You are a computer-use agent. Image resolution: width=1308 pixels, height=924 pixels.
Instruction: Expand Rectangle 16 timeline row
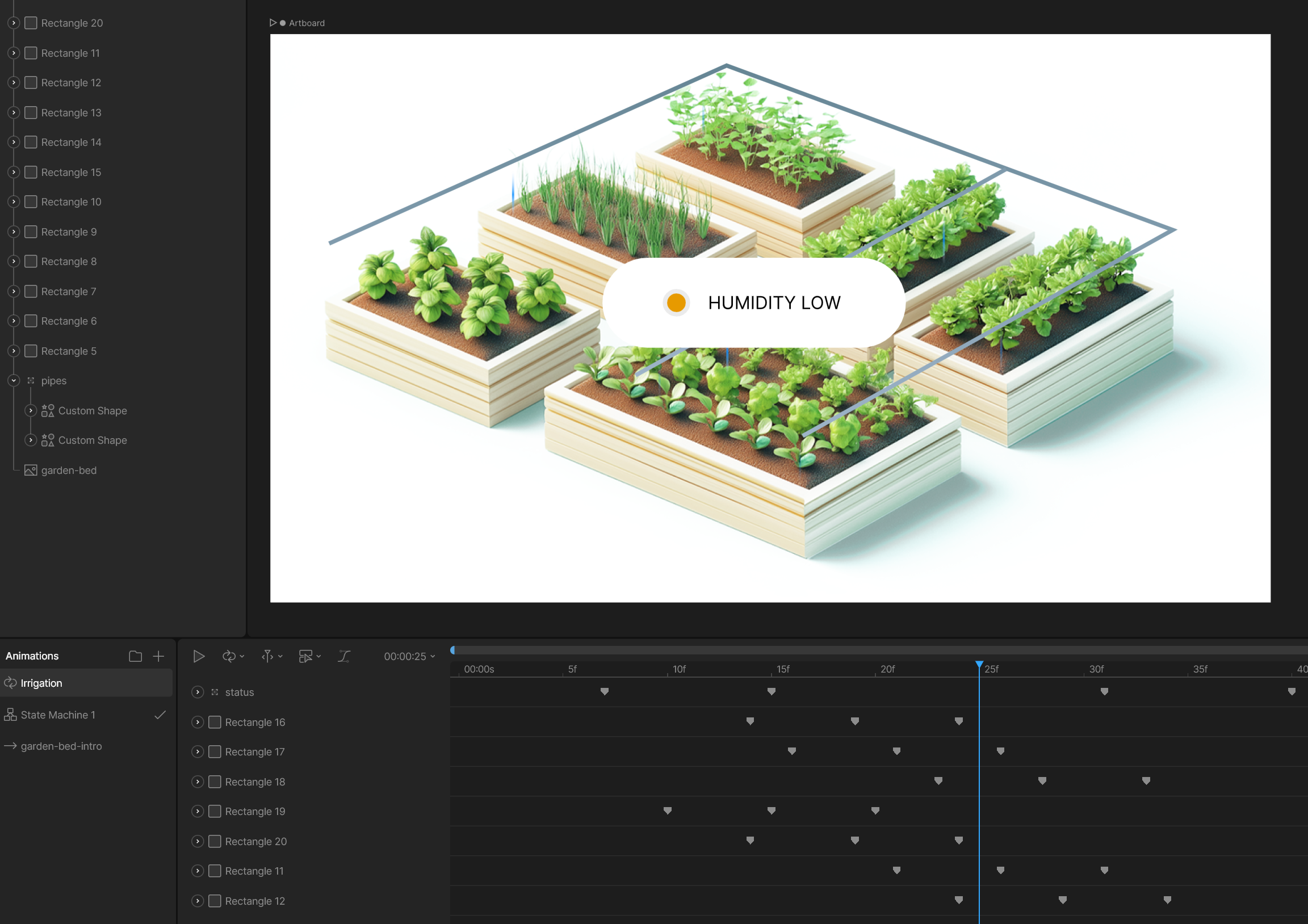pos(198,723)
